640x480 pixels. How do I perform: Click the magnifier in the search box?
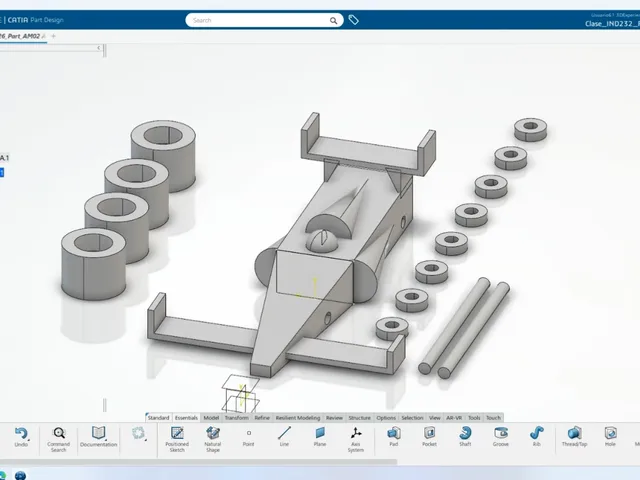coord(333,20)
